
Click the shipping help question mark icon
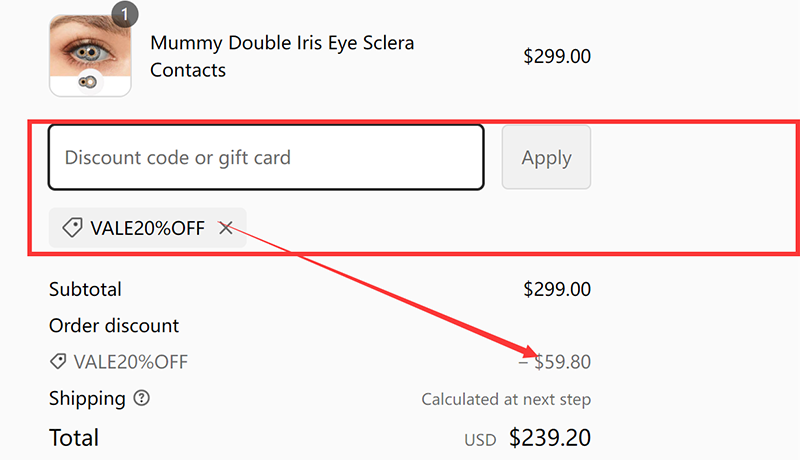(x=142, y=398)
